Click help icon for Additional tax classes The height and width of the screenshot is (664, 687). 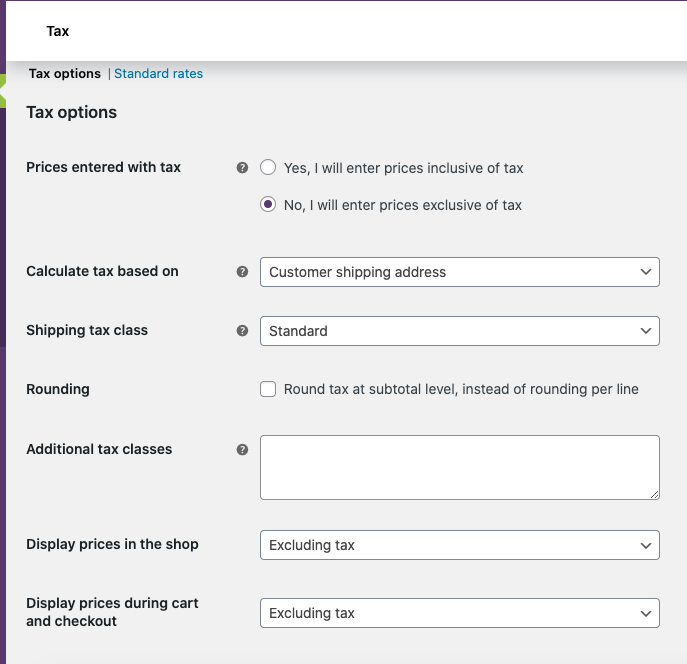click(242, 450)
